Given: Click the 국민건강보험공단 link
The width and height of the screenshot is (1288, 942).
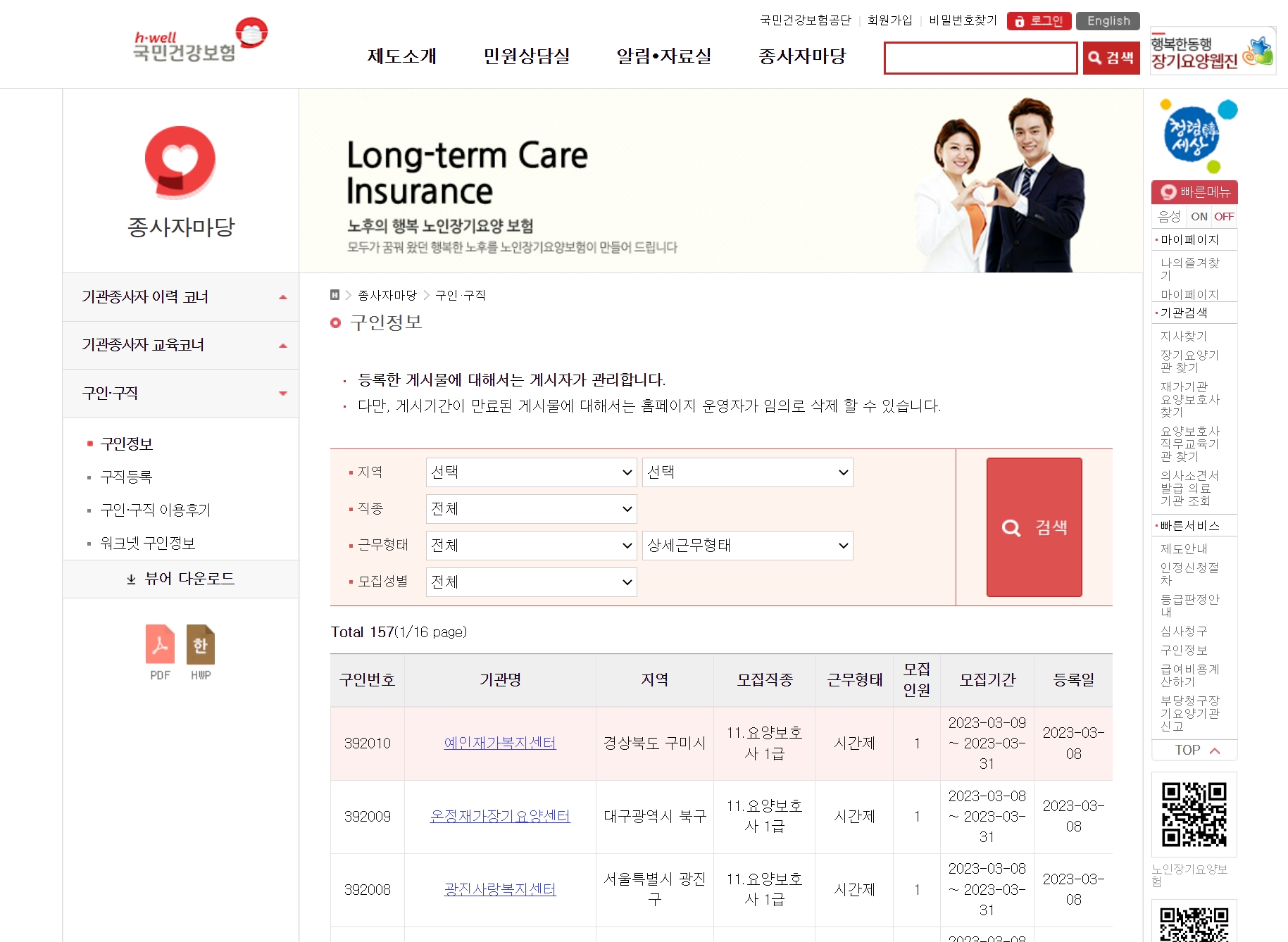Looking at the screenshot, I should pos(806,20).
